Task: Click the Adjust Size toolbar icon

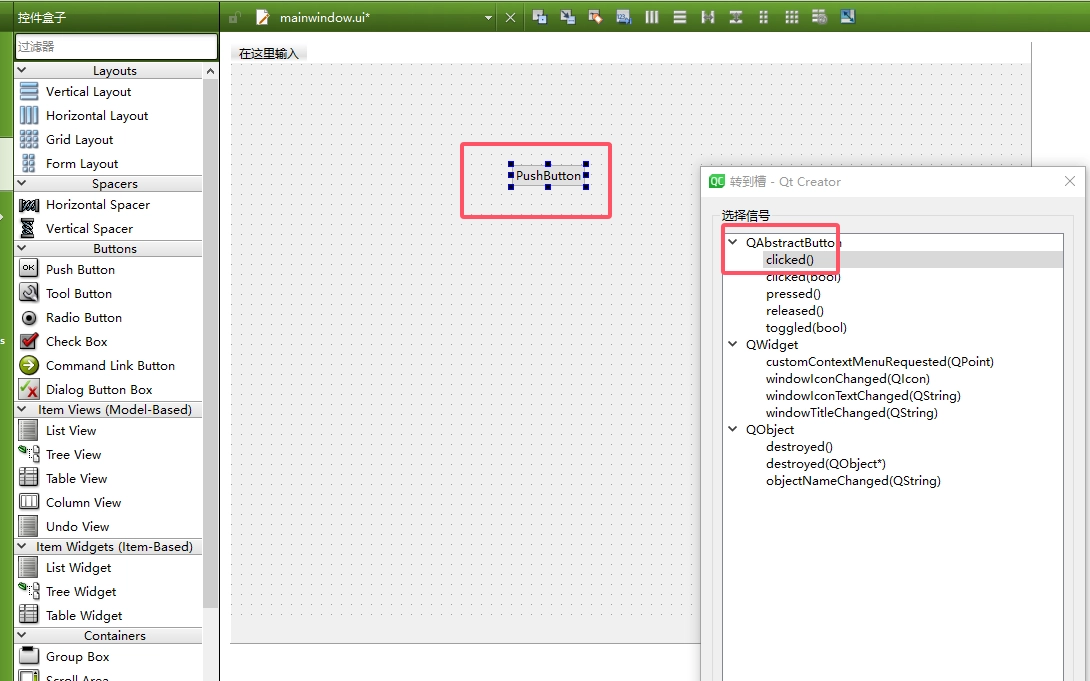Action: pos(848,17)
